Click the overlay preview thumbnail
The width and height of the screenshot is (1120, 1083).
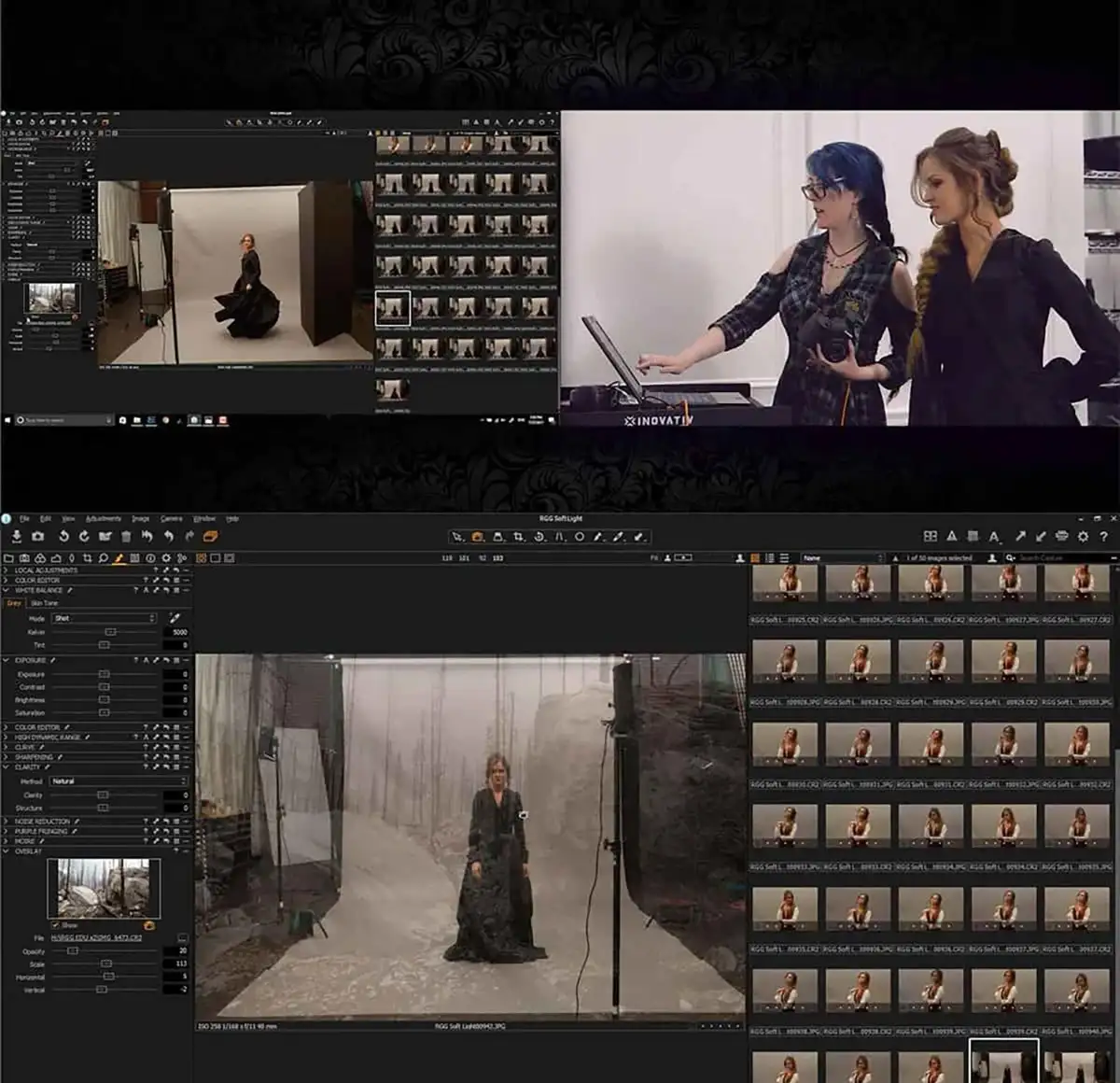pyautogui.click(x=104, y=888)
